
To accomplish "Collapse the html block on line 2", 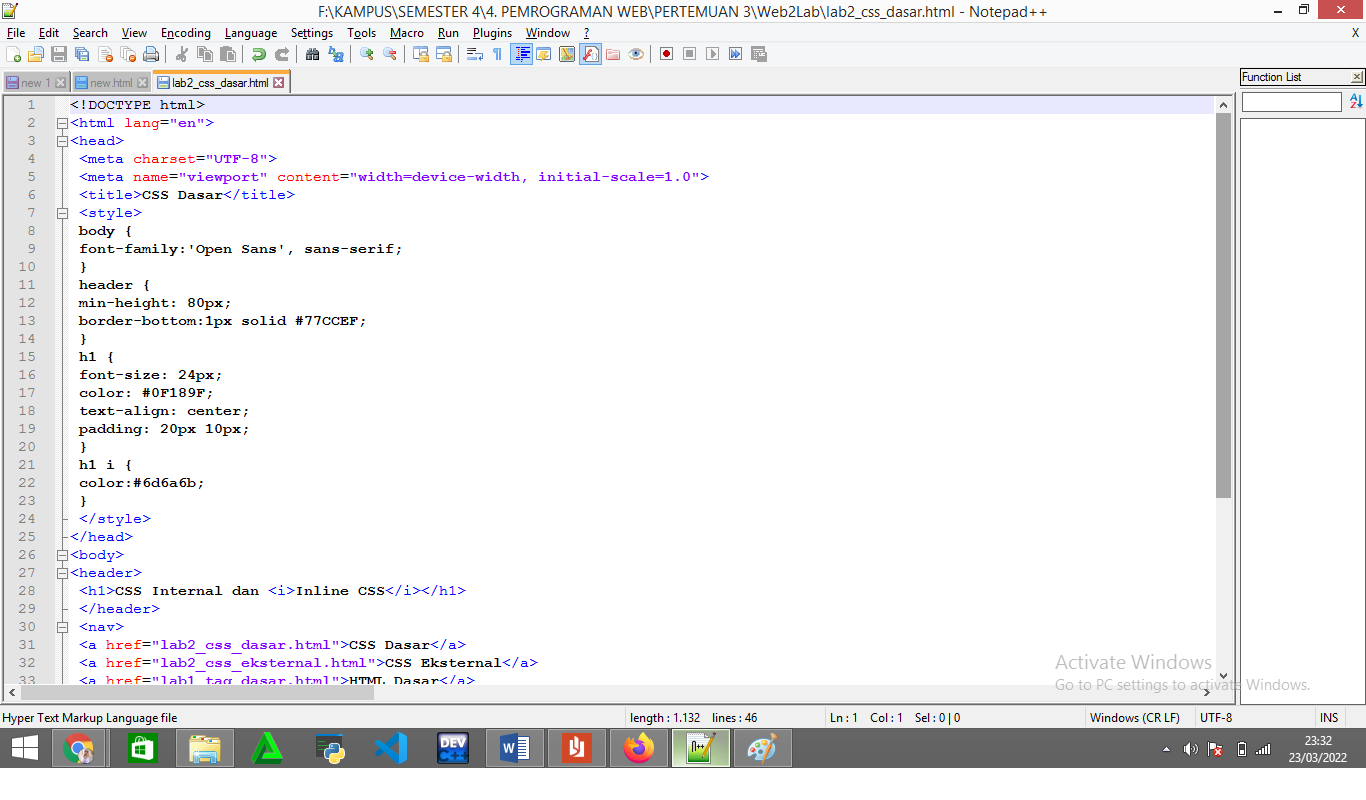I will [62, 123].
